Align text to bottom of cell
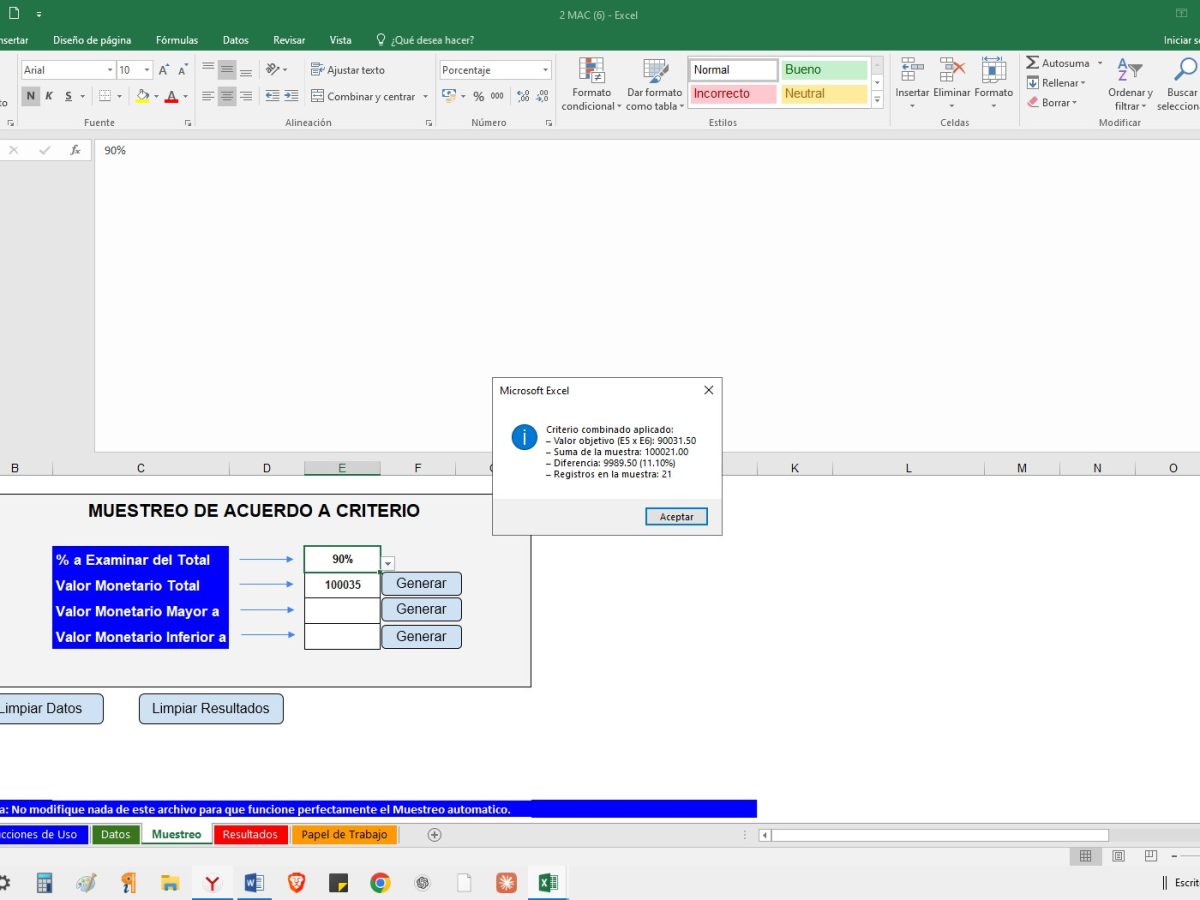This screenshot has height=900, width=1200. [246, 70]
